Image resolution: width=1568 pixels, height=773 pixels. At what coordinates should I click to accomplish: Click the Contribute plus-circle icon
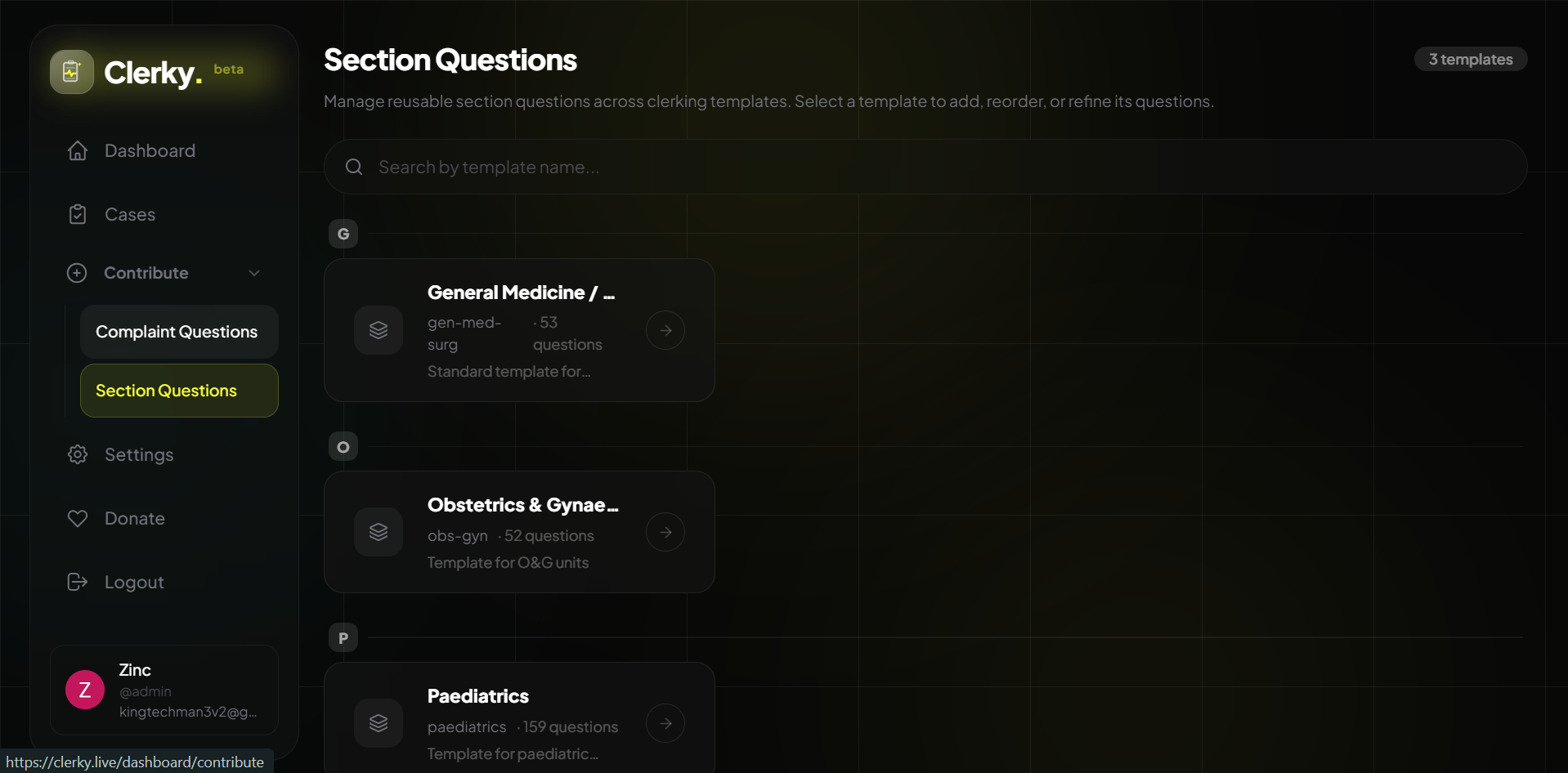pyautogui.click(x=77, y=273)
